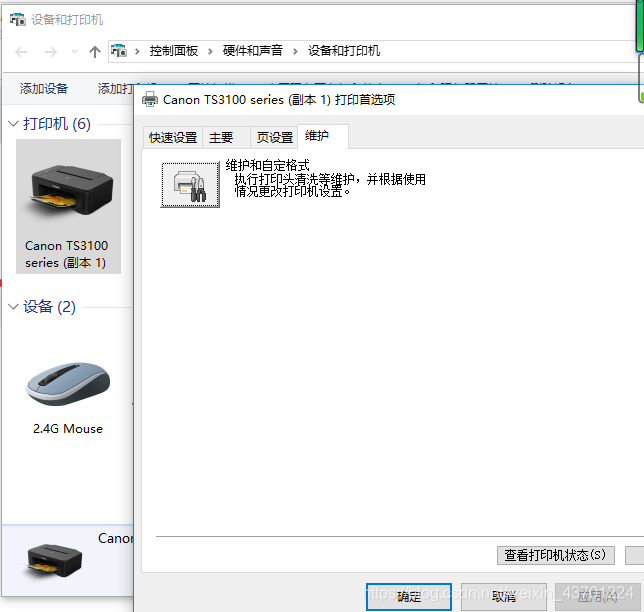Viewport: 644px width, 612px height.
Task: Switch to the 快速设置 tab
Action: click(173, 137)
